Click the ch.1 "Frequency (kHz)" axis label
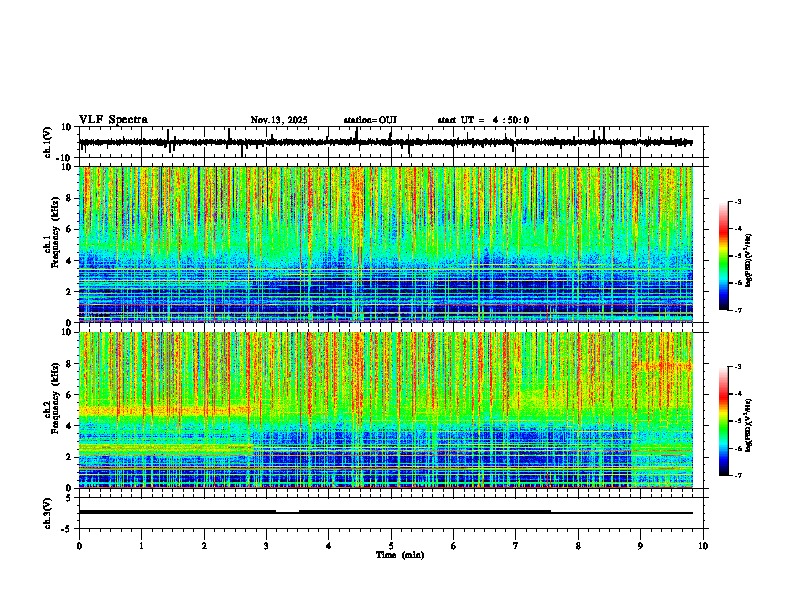Image resolution: width=792 pixels, height=612 pixels. coord(55,232)
